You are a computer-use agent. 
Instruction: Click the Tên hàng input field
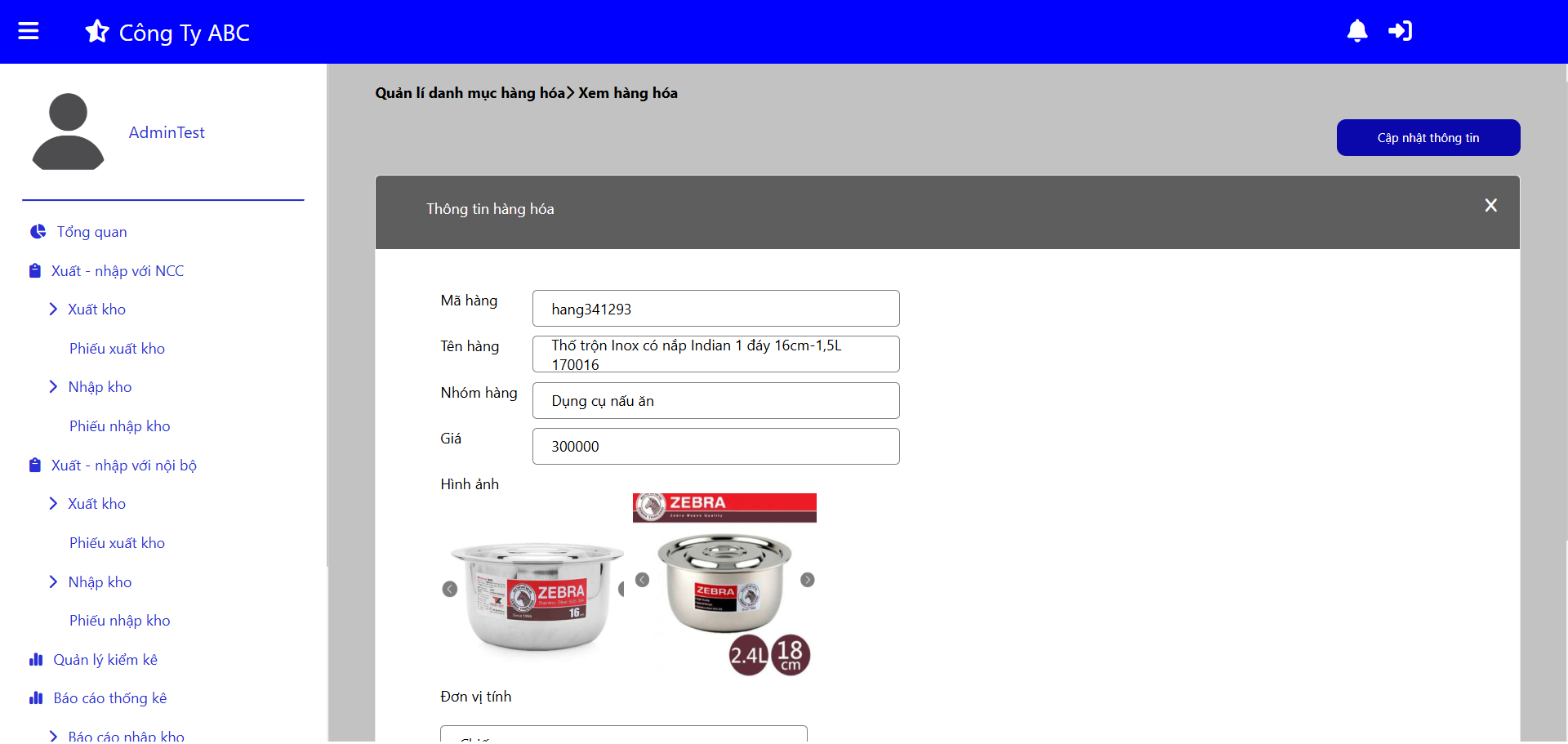[x=716, y=354]
